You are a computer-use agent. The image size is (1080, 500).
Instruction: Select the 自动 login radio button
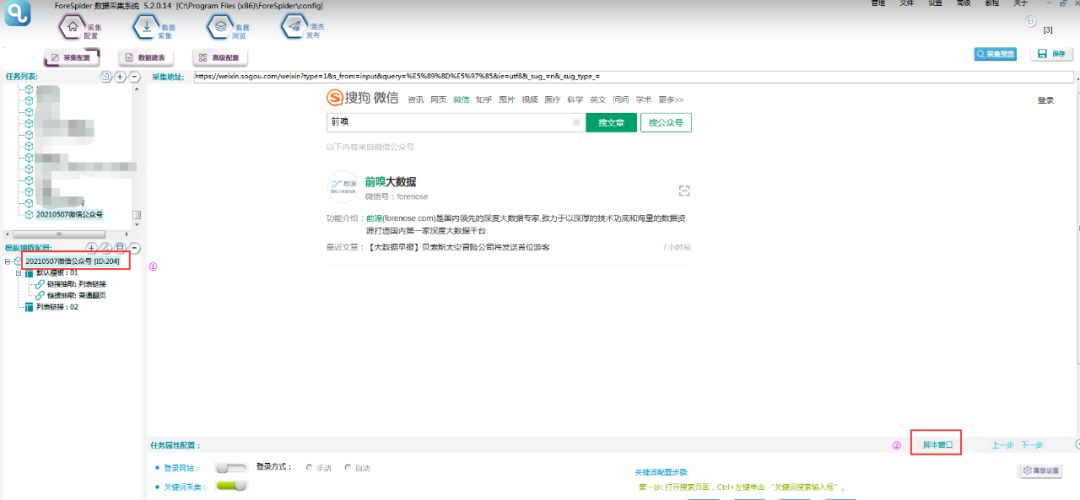click(x=348, y=468)
